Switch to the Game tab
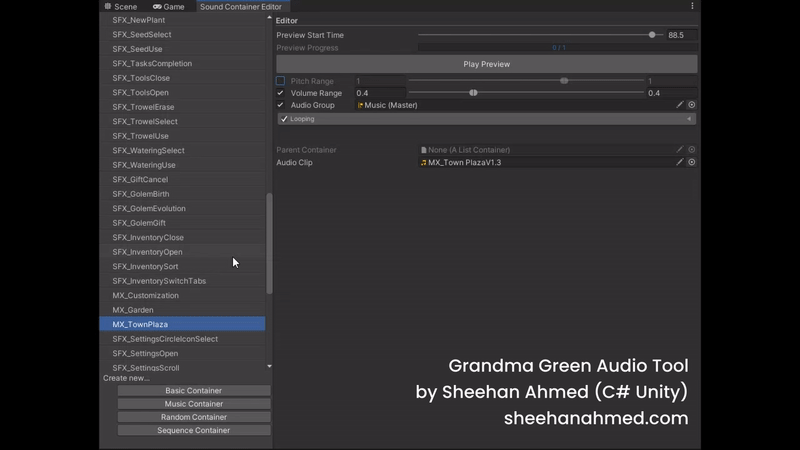 (168, 6)
